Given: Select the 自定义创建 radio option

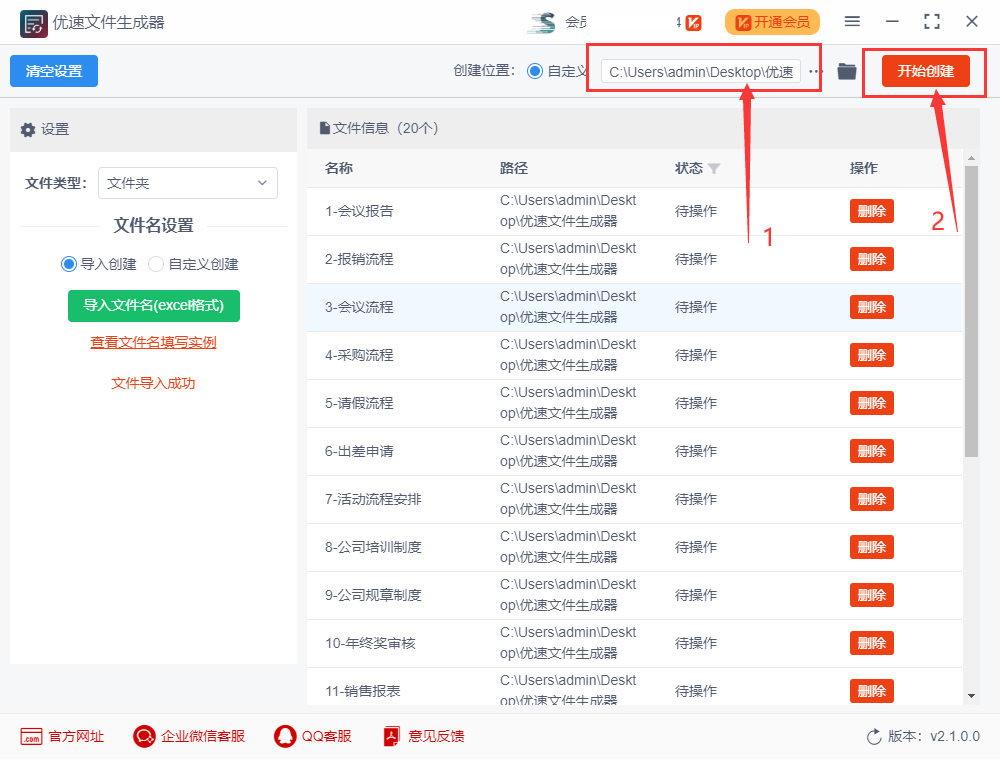Looking at the screenshot, I should [156, 263].
